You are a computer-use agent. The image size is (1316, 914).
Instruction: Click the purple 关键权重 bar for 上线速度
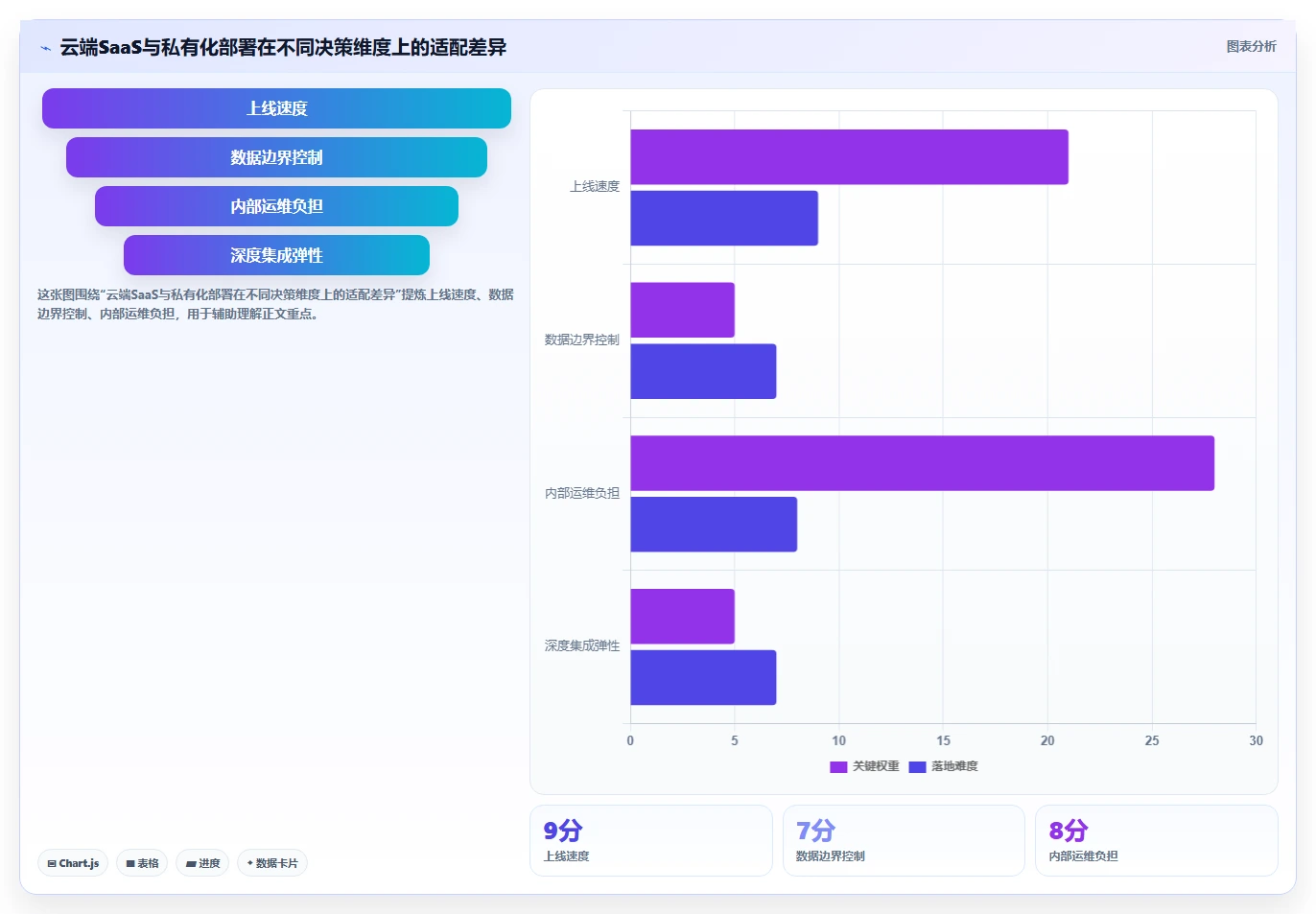click(849, 157)
